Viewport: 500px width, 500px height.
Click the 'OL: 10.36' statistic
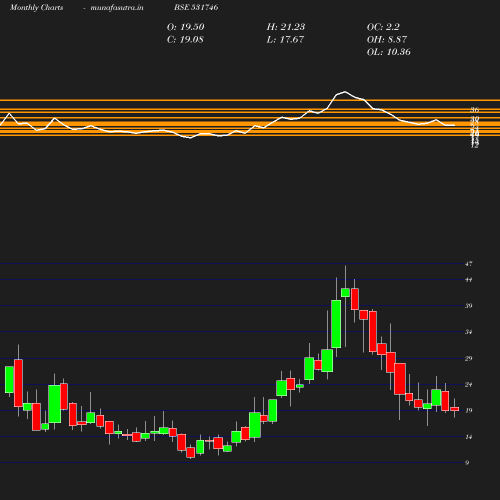point(388,52)
